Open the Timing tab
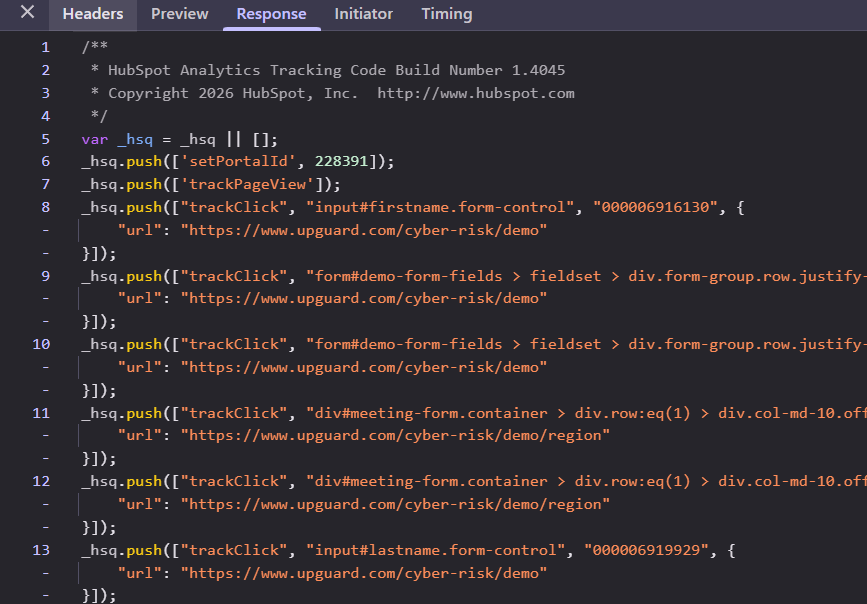 (446, 14)
